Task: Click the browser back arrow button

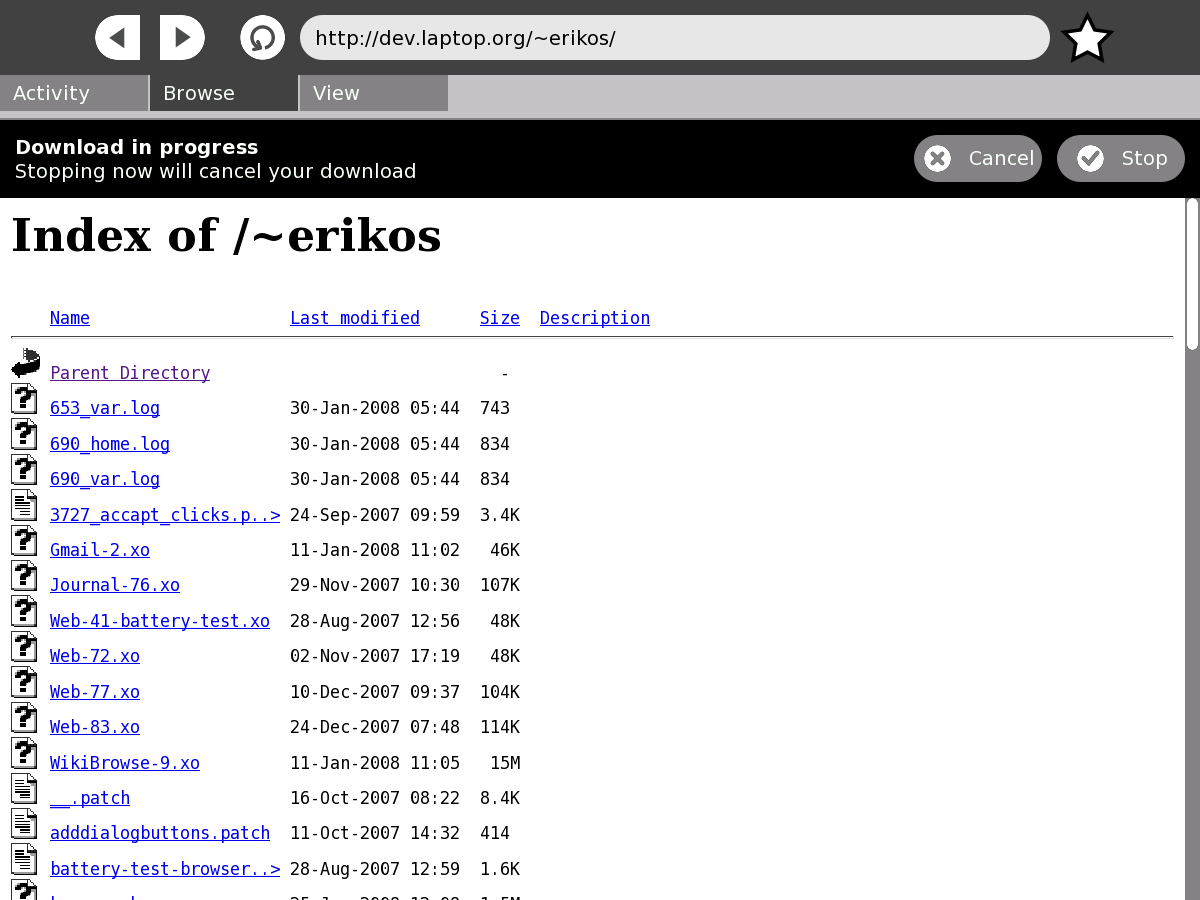Action: click(117, 38)
